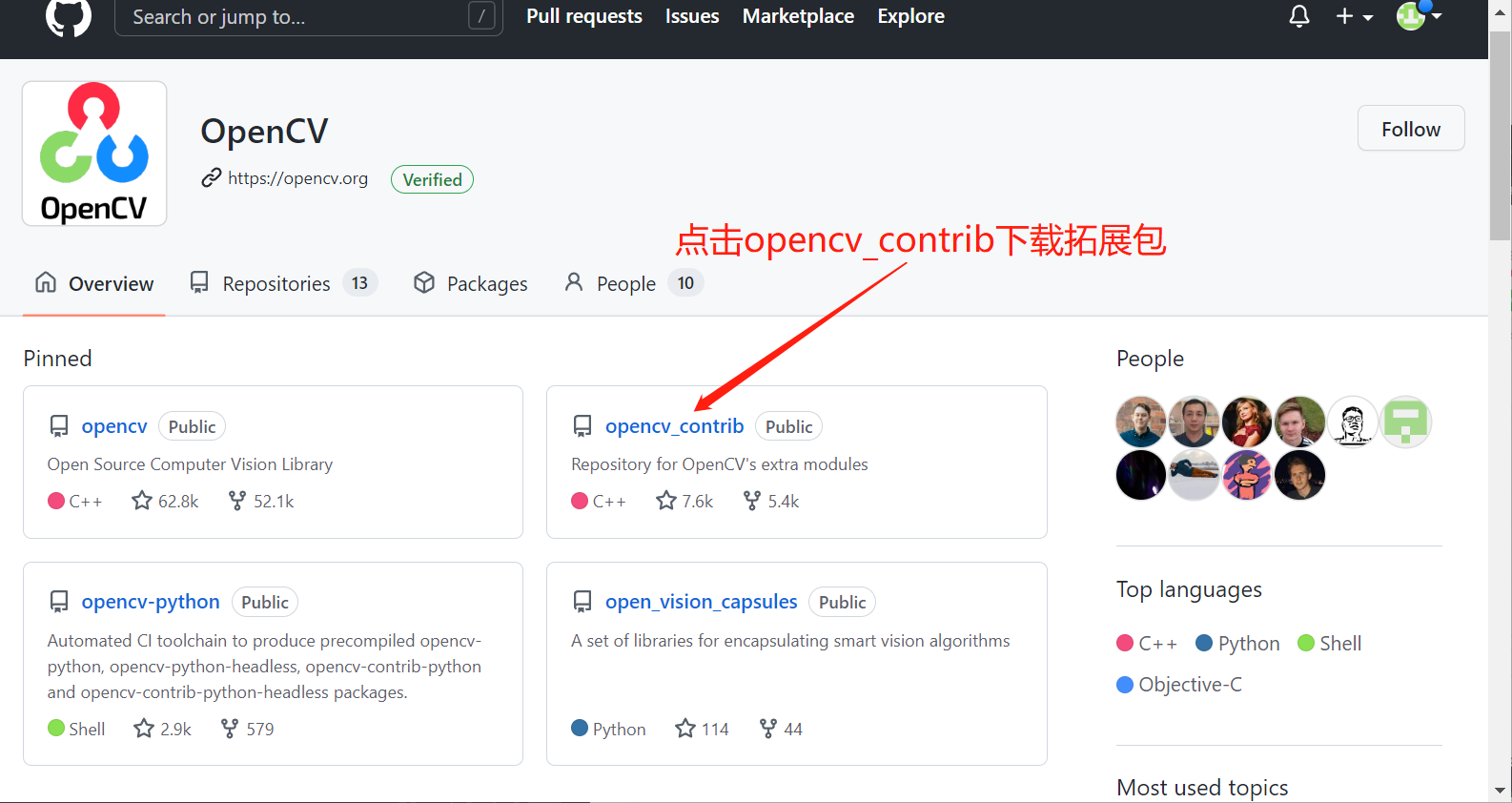View opencv-python stargazers 2.9k
This screenshot has width=1512, height=803.
tap(162, 729)
